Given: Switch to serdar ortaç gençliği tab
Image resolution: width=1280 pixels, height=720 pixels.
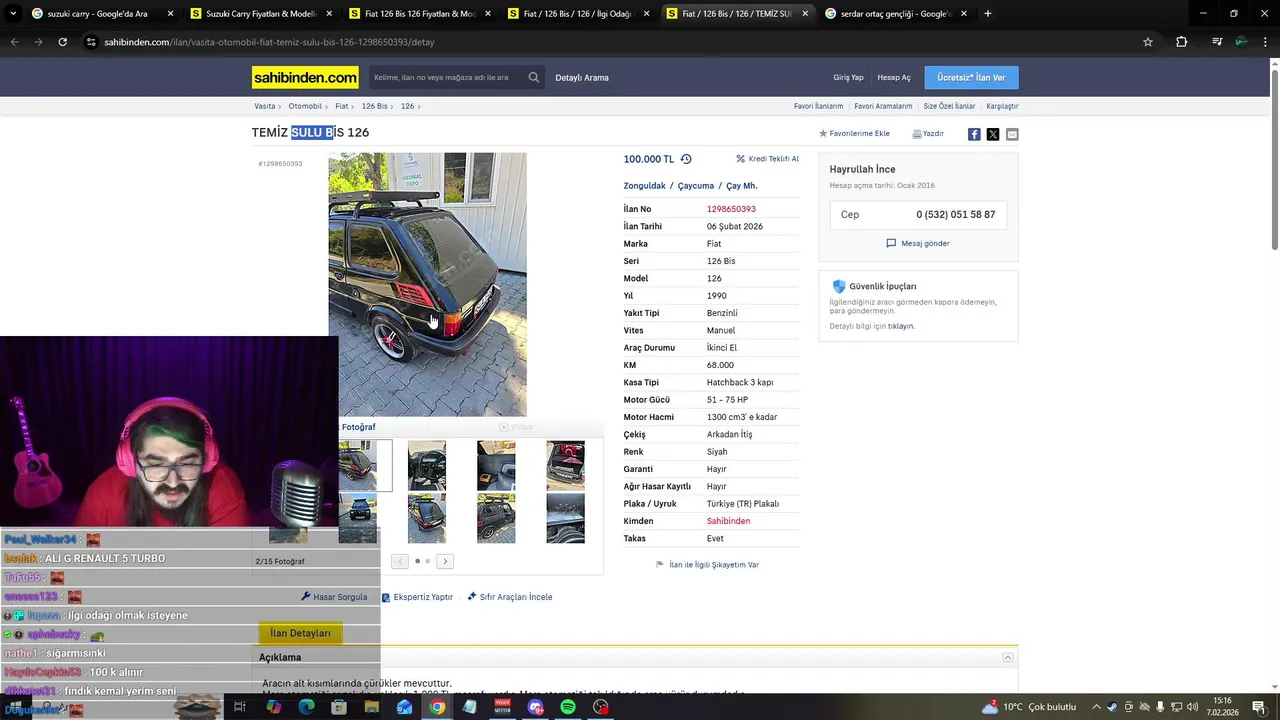Looking at the screenshot, I should (895, 14).
